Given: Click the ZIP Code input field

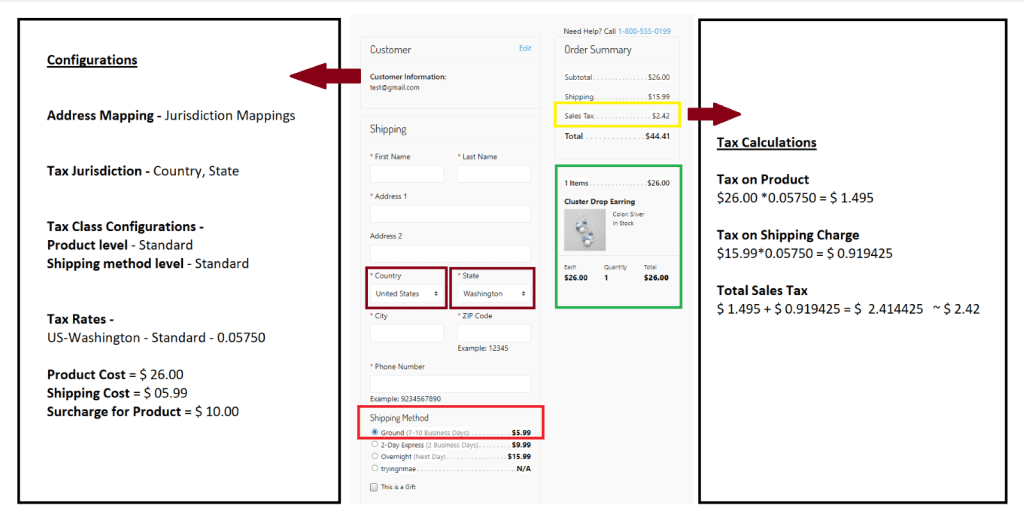Looking at the screenshot, I should coord(494,333).
